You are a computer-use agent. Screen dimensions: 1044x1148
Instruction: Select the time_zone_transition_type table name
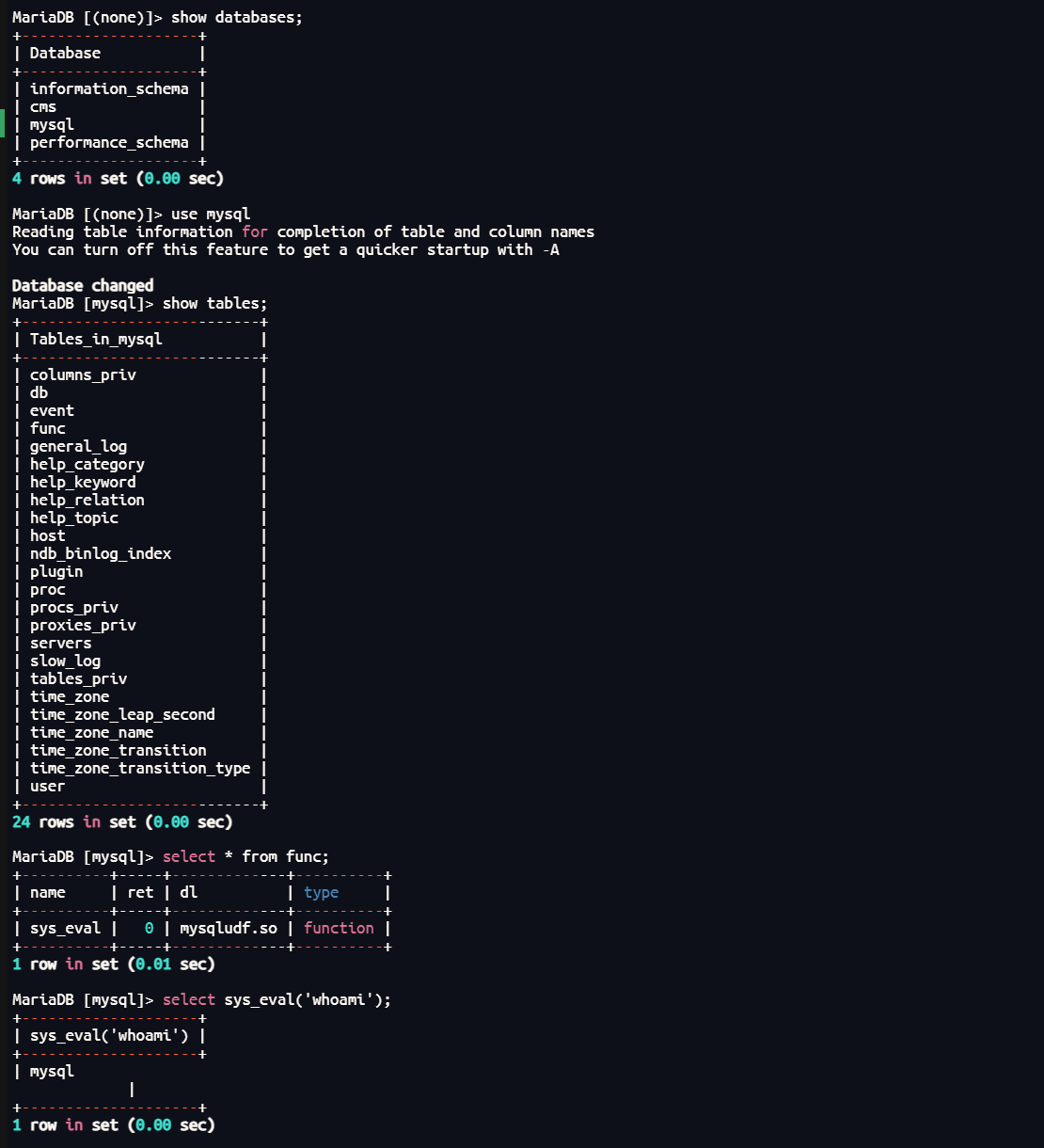coord(140,768)
